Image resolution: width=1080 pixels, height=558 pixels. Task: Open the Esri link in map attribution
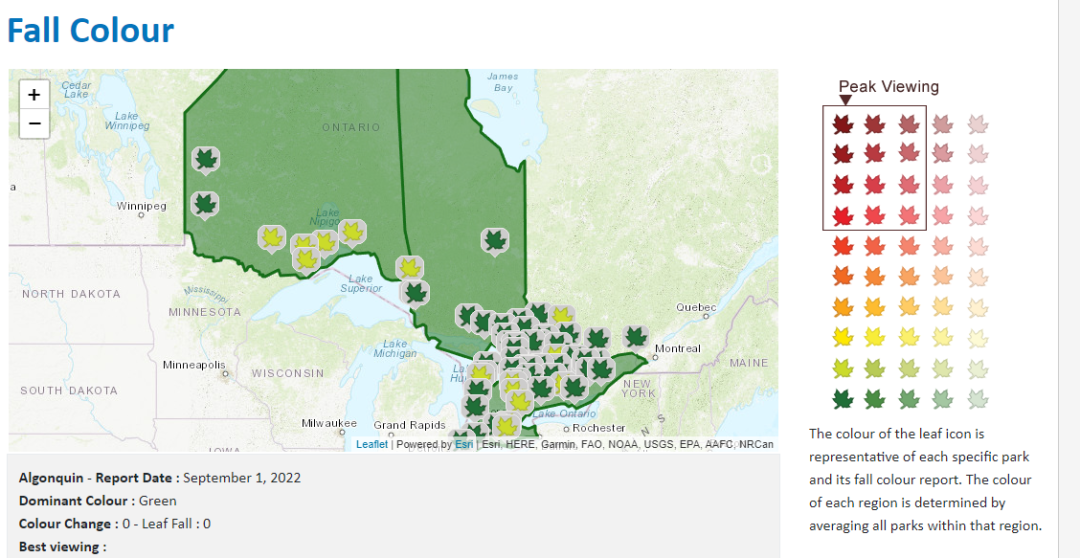(x=464, y=444)
